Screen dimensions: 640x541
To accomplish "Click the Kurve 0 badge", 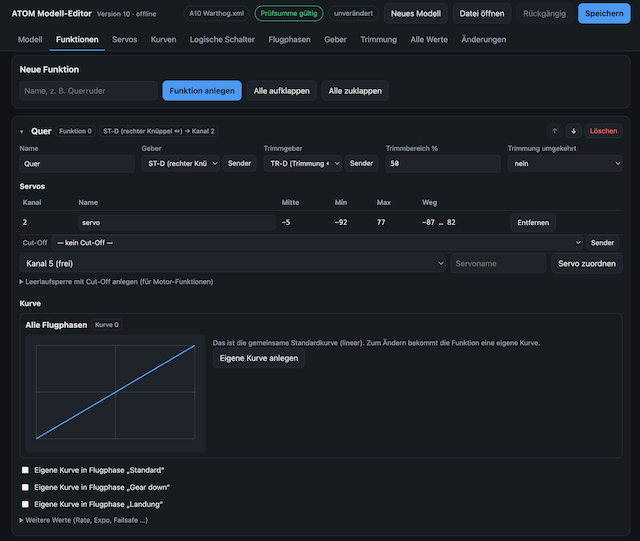I will coord(107,325).
